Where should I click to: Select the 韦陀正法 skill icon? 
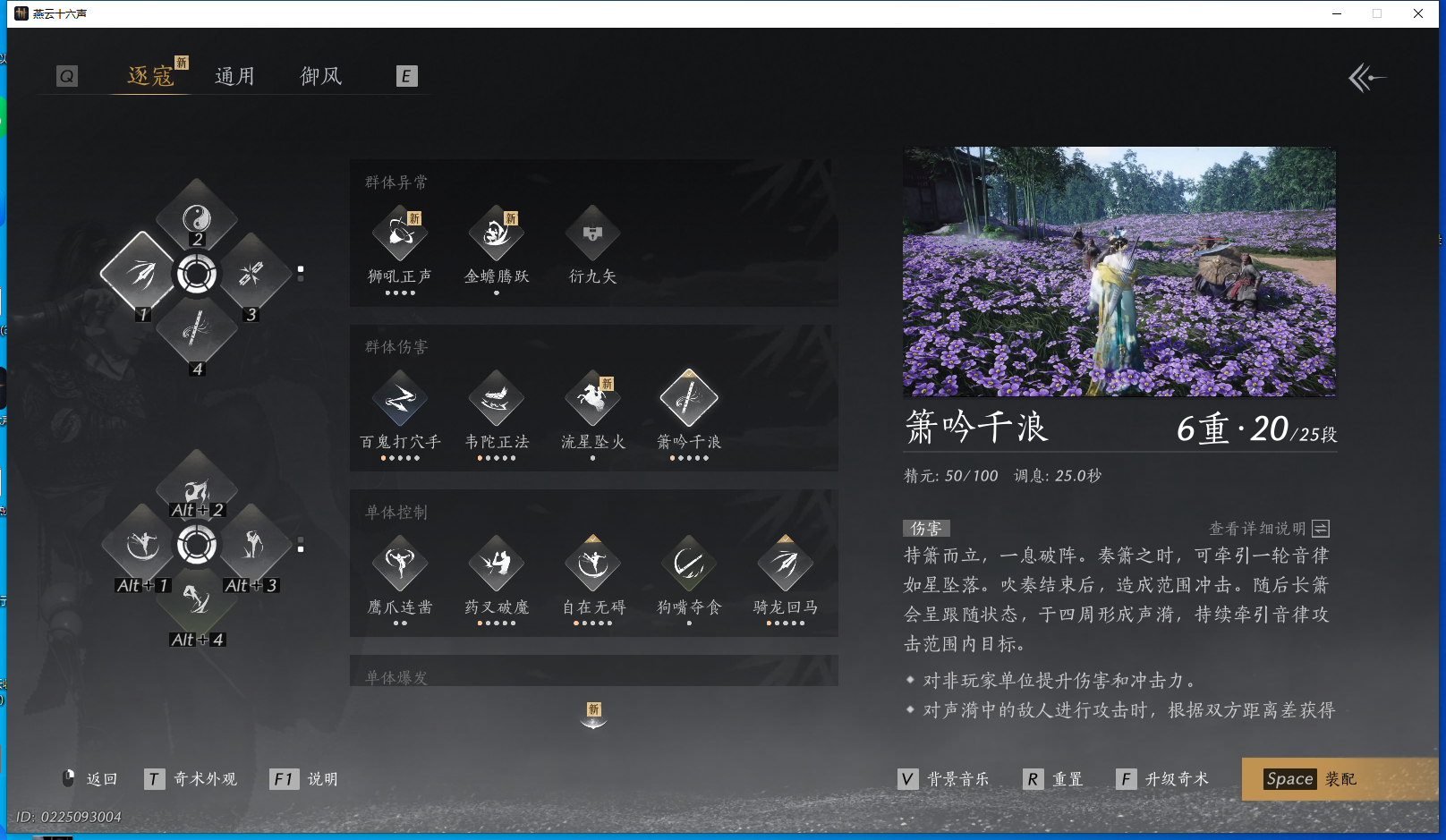[496, 400]
